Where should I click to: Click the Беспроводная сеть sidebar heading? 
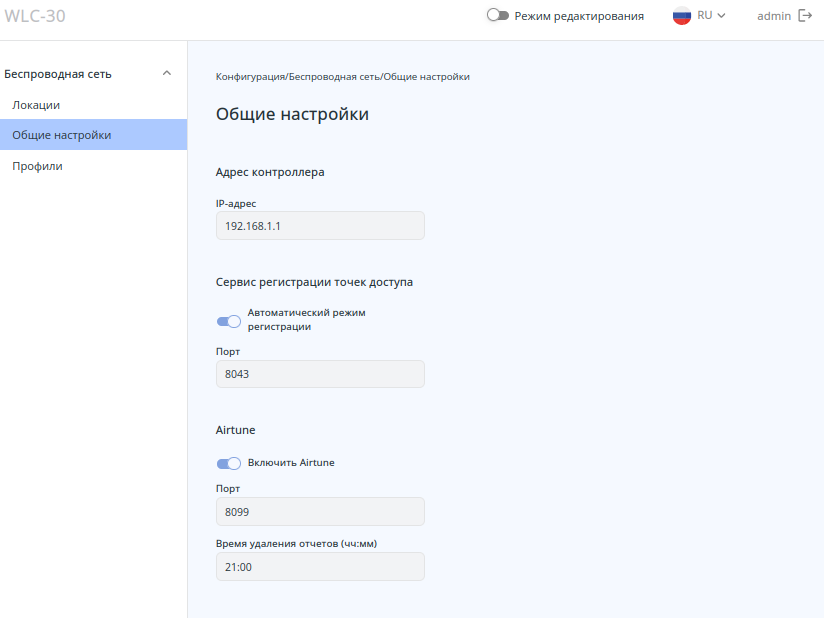pos(58,73)
